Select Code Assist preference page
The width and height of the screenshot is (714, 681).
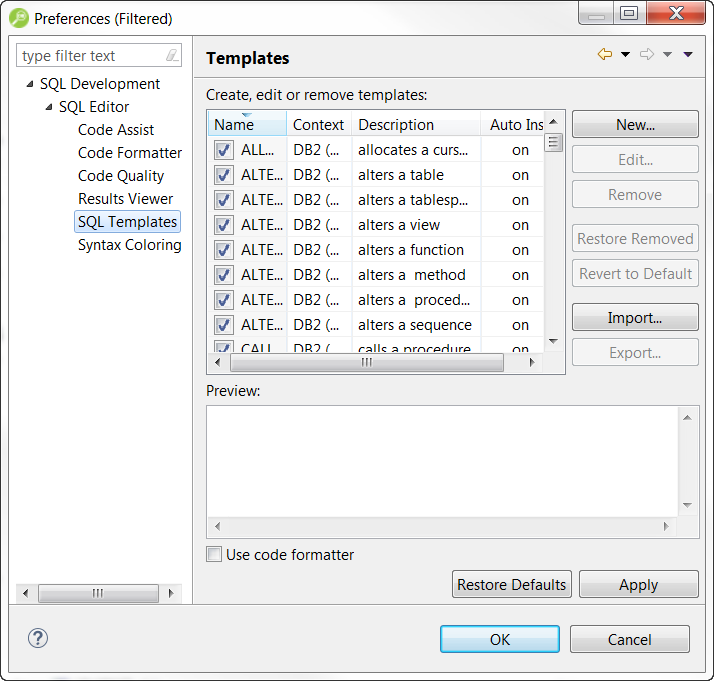tap(115, 130)
